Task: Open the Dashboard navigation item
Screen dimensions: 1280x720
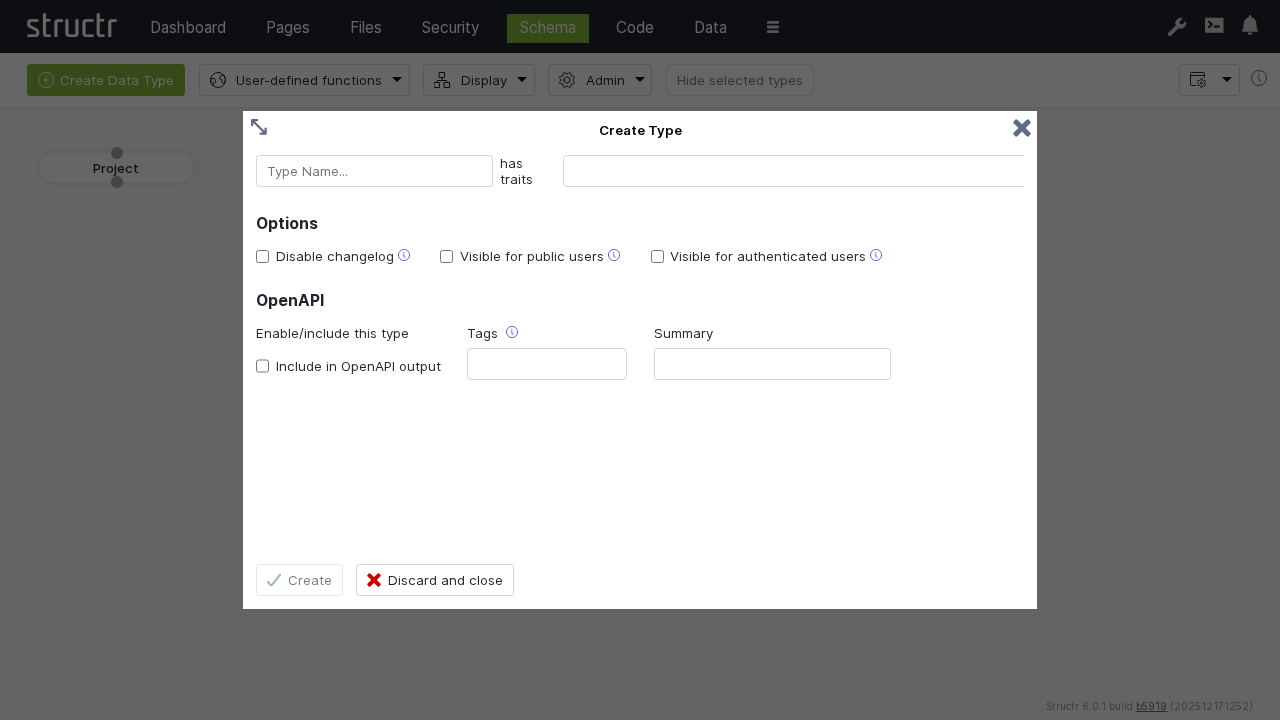Action: pyautogui.click(x=188, y=27)
